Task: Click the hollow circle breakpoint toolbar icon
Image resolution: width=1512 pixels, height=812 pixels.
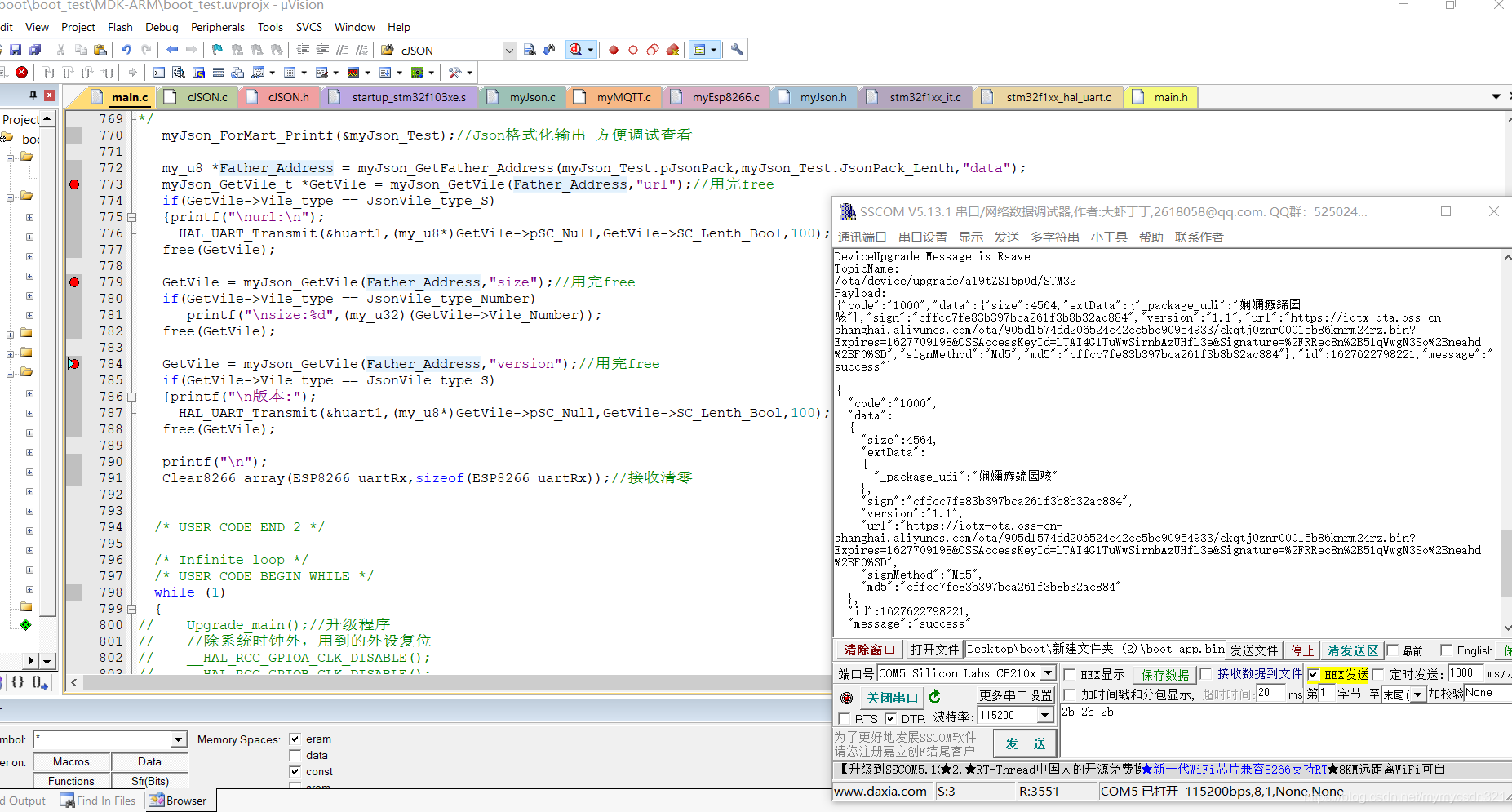Action: tap(633, 50)
